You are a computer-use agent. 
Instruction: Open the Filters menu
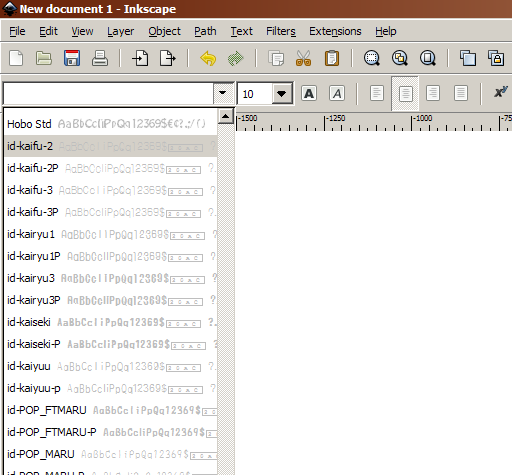281,31
